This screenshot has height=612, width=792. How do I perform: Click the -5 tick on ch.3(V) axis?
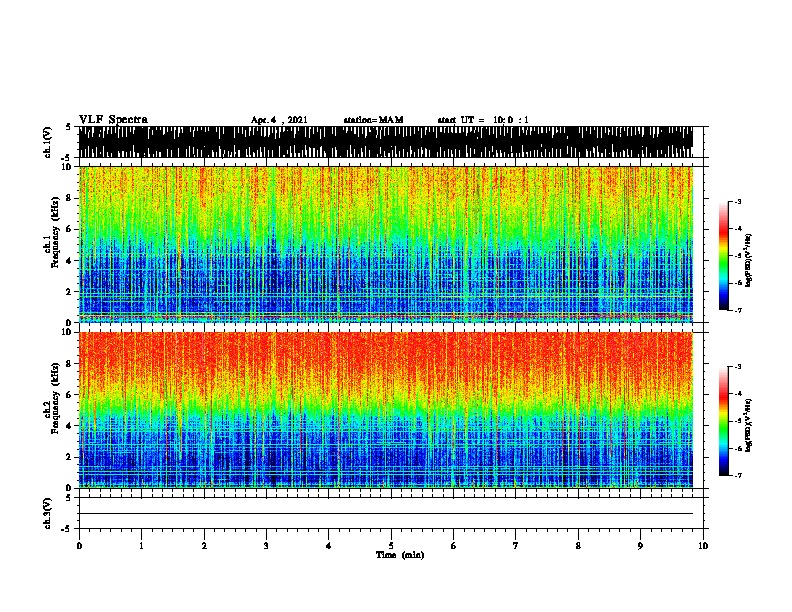[x=67, y=529]
